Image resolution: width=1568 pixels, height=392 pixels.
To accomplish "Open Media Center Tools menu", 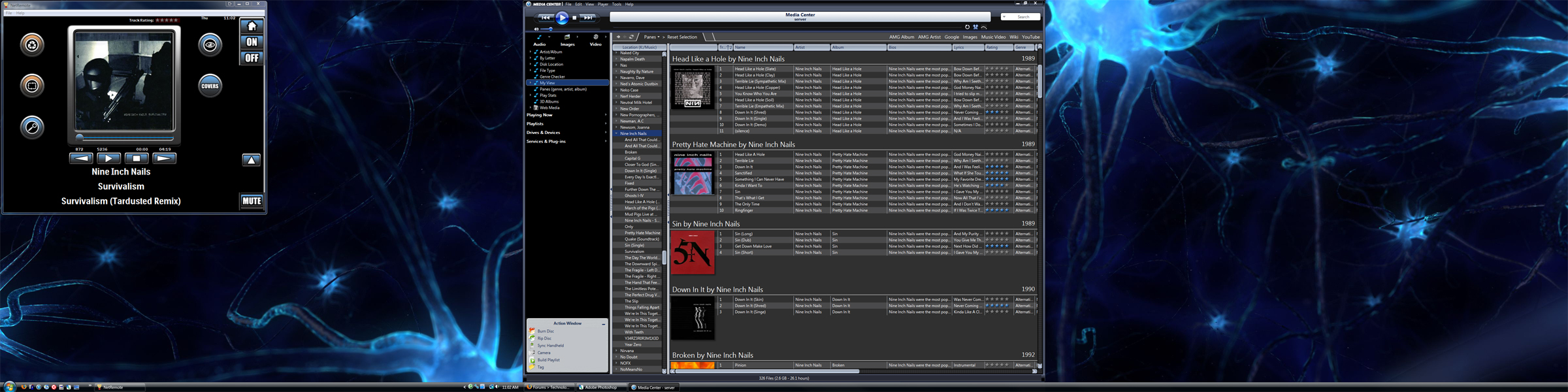I will (617, 4).
